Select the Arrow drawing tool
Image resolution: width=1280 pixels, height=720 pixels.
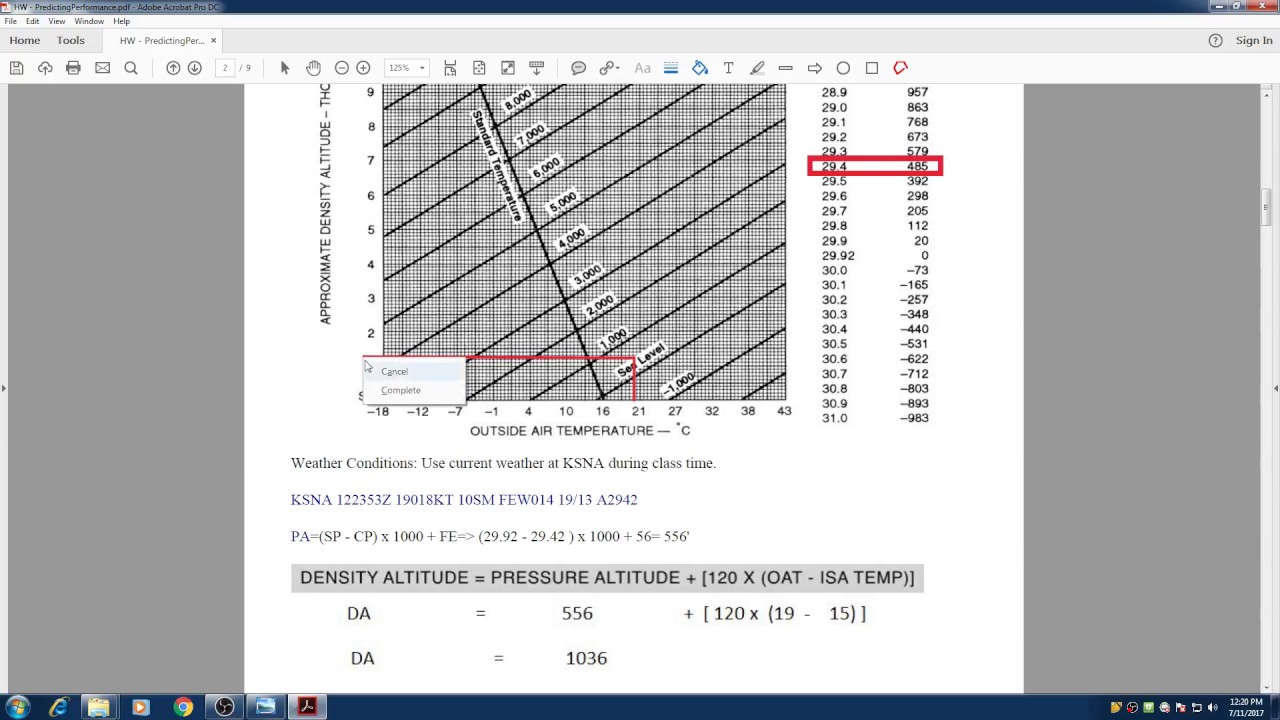pos(815,68)
